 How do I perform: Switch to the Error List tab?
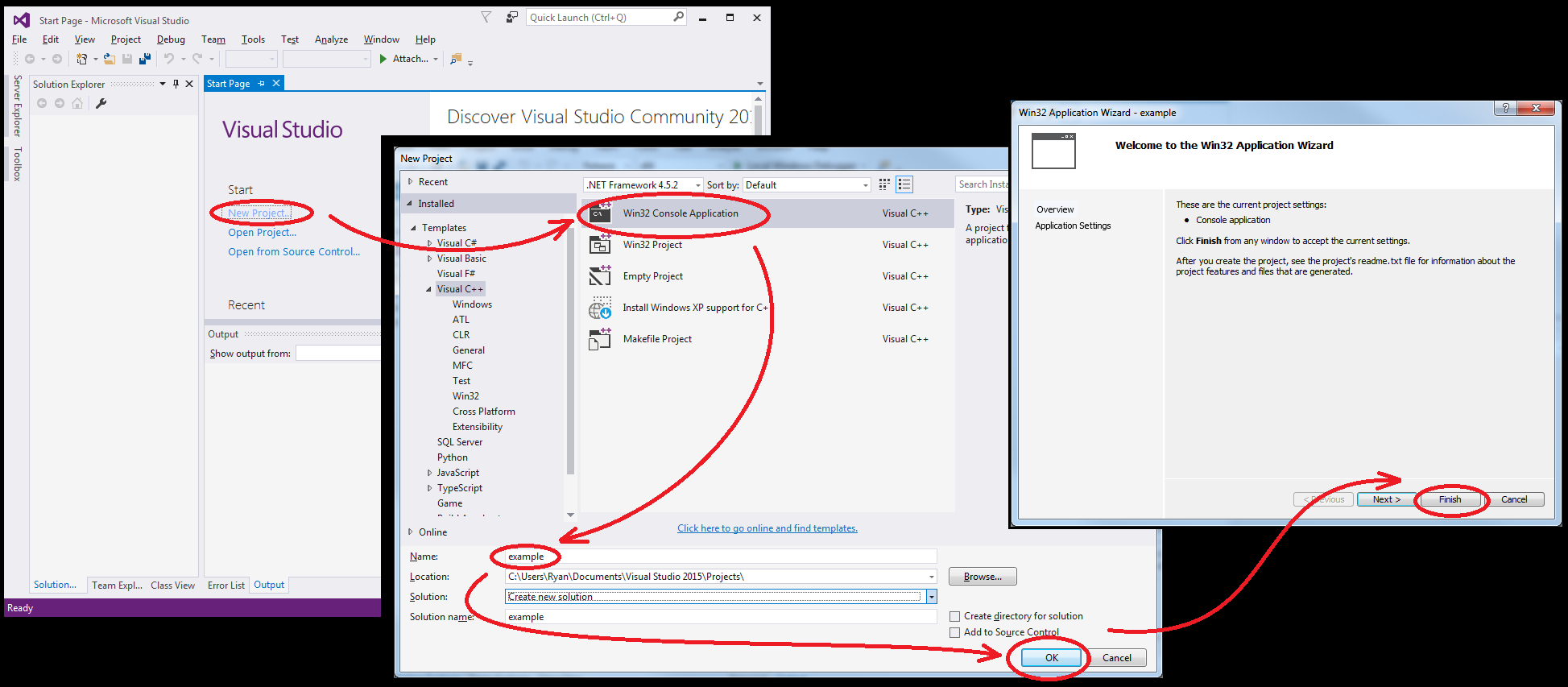pyautogui.click(x=226, y=586)
